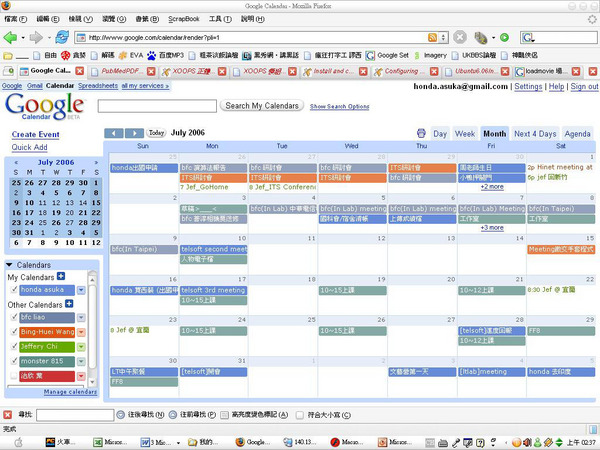Click the browser Back arrow button

[10, 38]
